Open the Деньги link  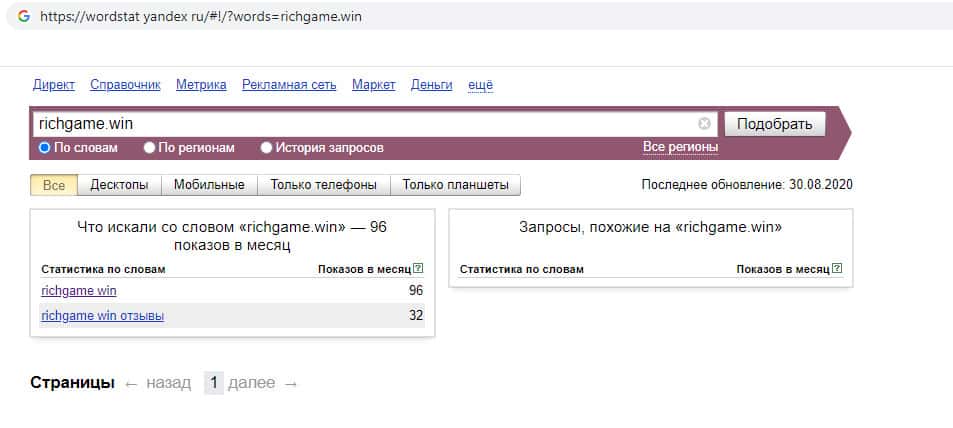[x=432, y=85]
